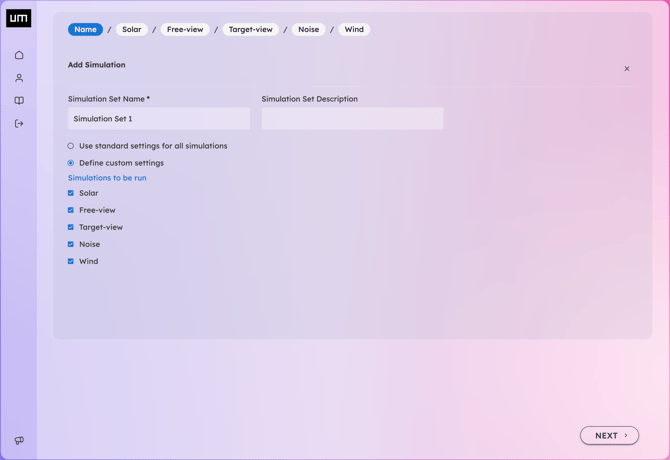The height and width of the screenshot is (460, 670).
Task: Open the feedback megaphone icon
Action: 19,440
